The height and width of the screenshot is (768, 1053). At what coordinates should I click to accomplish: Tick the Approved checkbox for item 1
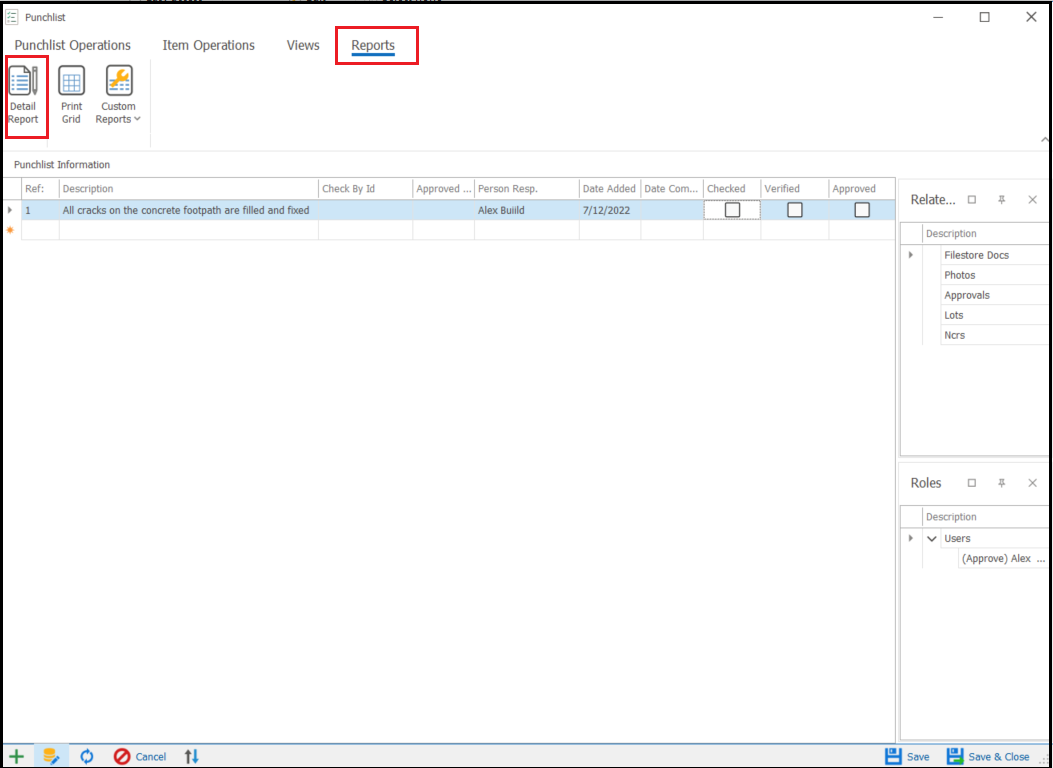(x=861, y=210)
